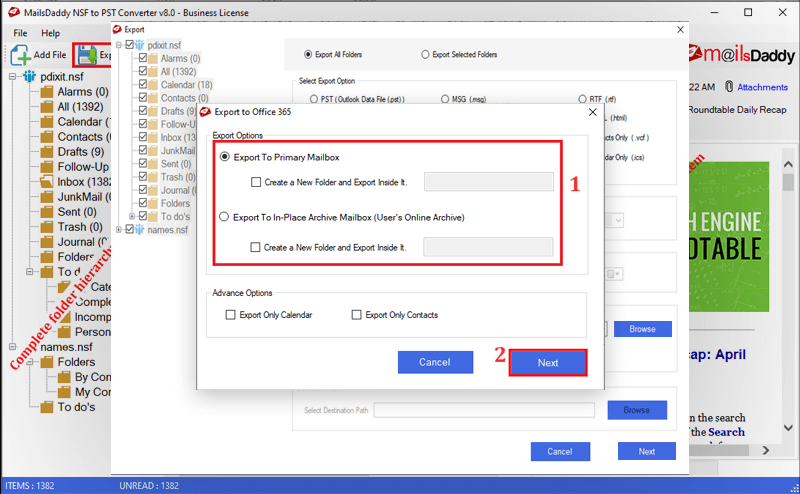Click the Trash (0) folder icon in main tree
This screenshot has width=800, height=494.
(x=47, y=227)
